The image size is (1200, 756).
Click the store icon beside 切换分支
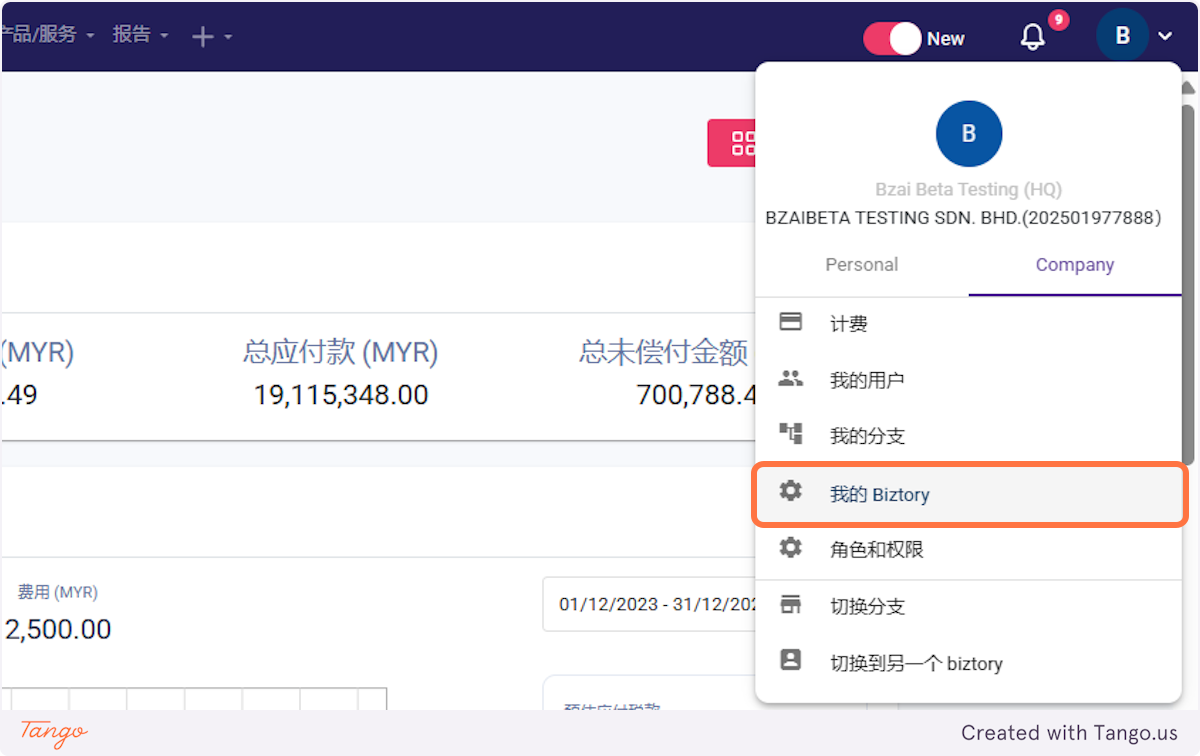pyautogui.click(x=791, y=605)
